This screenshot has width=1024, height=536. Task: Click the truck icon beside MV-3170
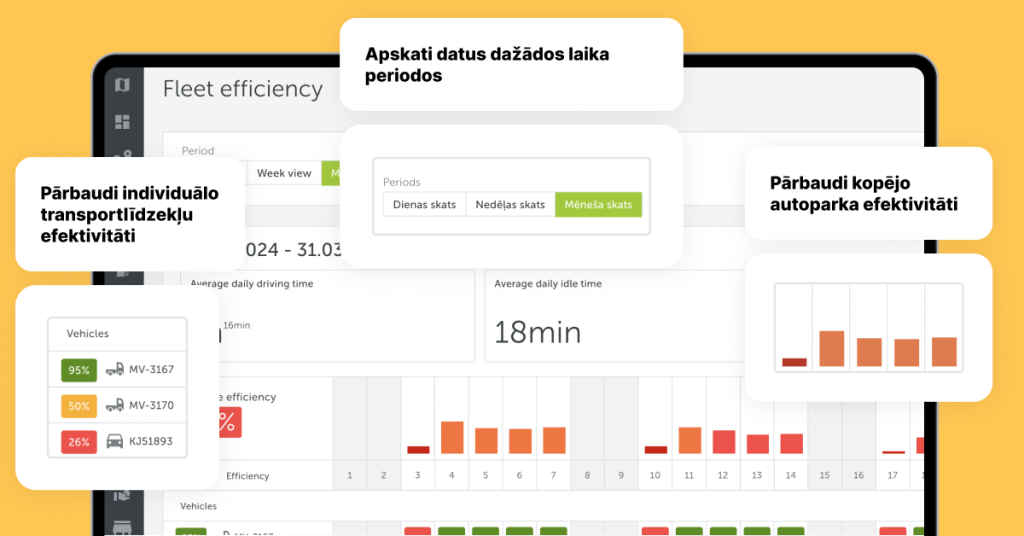click(115, 406)
